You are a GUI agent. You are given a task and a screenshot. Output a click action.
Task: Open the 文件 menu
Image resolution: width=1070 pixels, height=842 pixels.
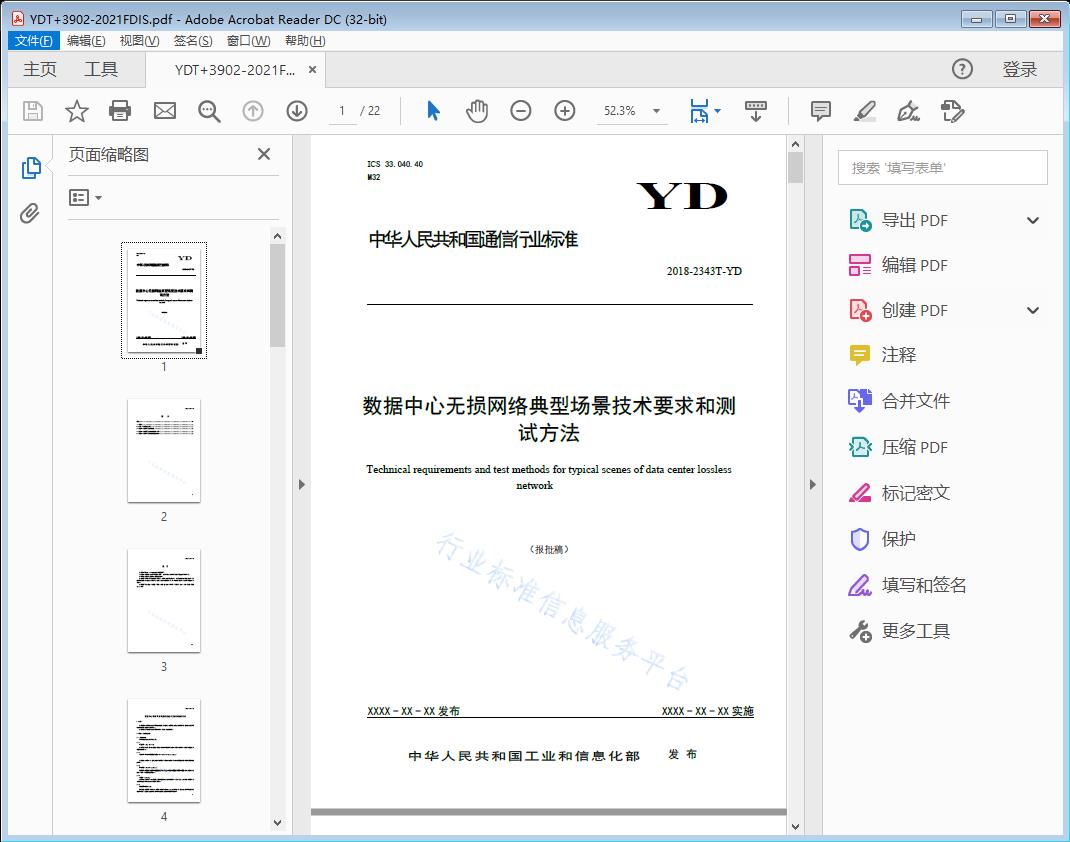33,40
